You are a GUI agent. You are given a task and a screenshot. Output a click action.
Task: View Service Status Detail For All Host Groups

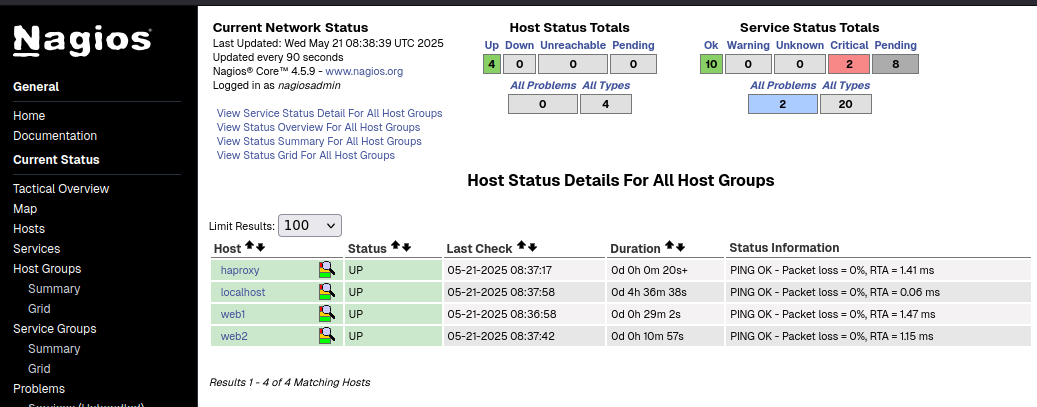[329, 113]
